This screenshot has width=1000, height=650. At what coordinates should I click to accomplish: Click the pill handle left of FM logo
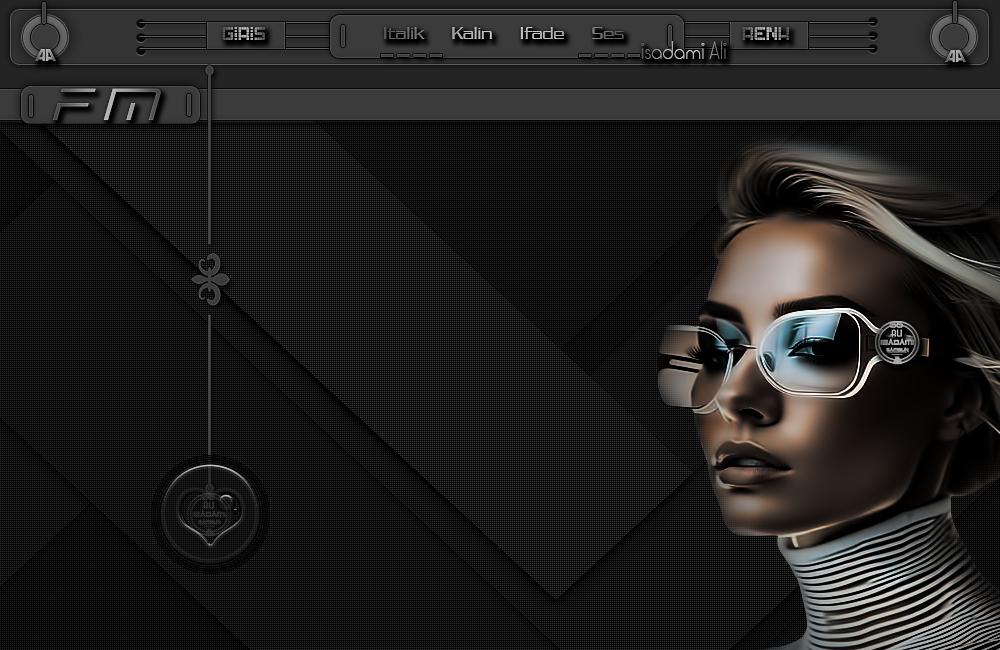tap(31, 105)
